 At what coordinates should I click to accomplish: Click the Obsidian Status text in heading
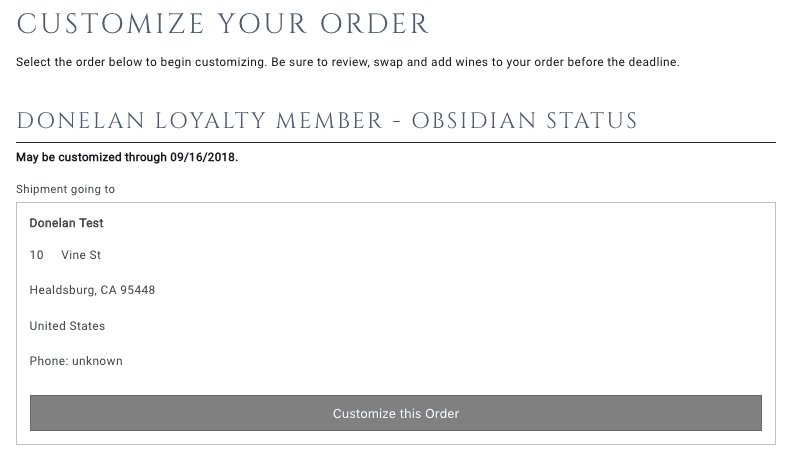click(524, 121)
